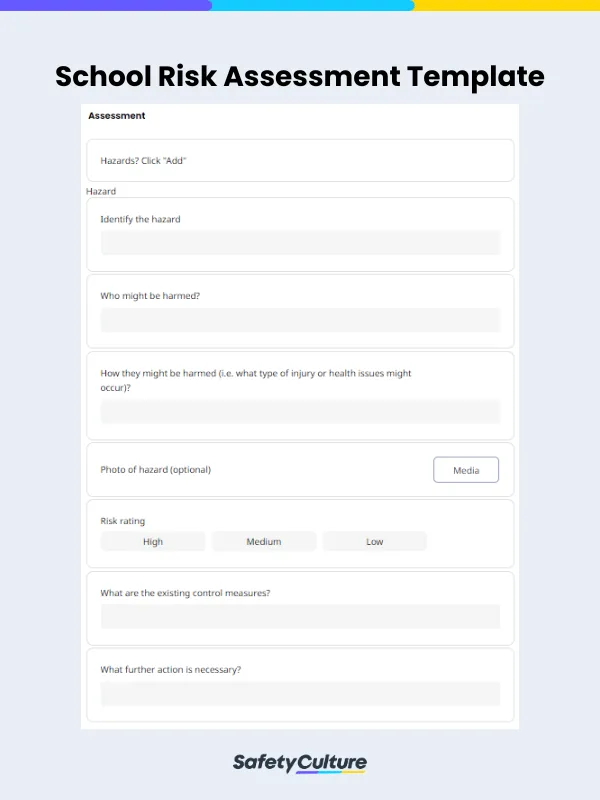Open the Media upload button for hazard photo
The width and height of the screenshot is (600, 800).
(x=466, y=470)
